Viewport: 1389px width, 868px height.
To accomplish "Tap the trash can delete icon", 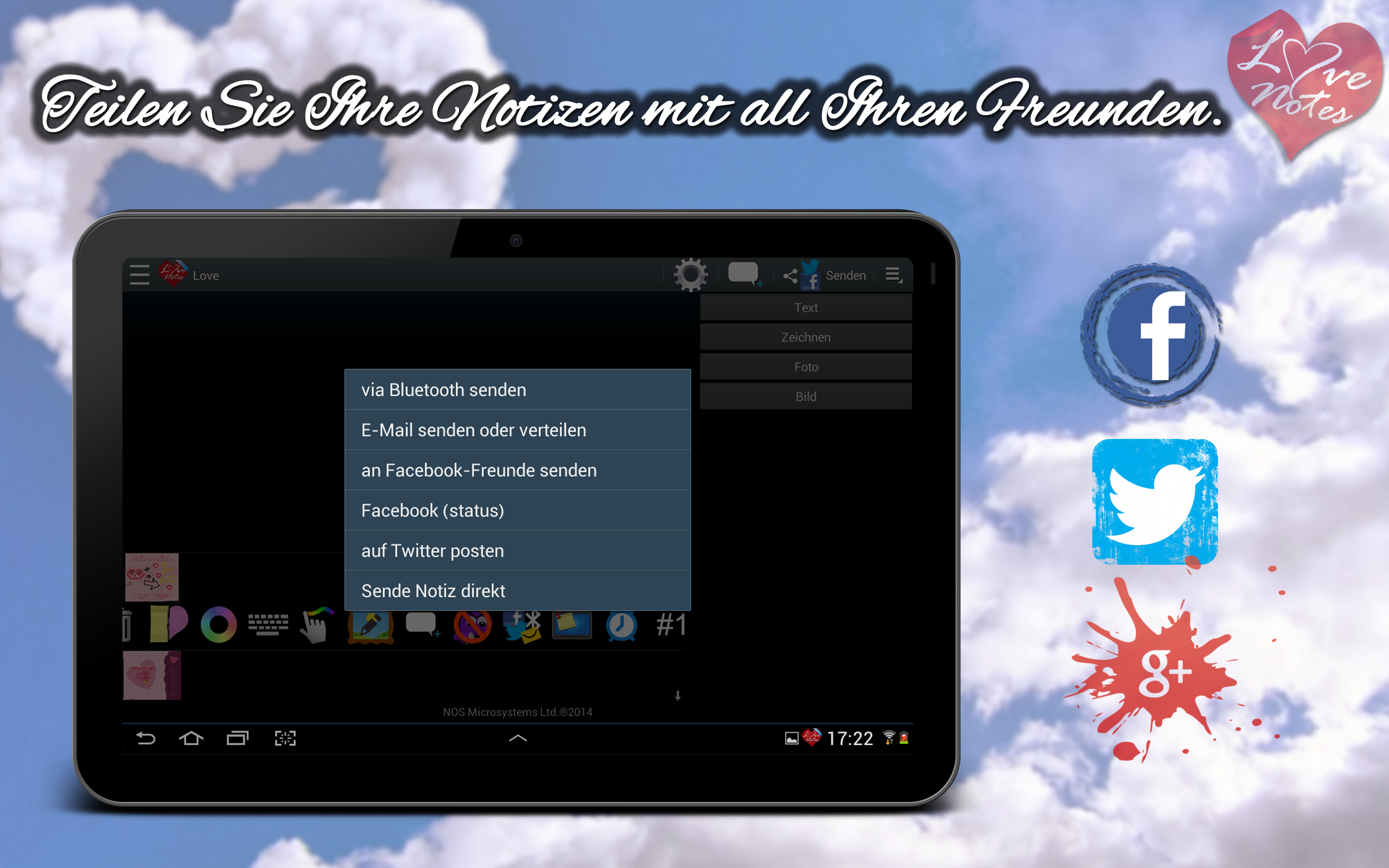I will click(127, 625).
